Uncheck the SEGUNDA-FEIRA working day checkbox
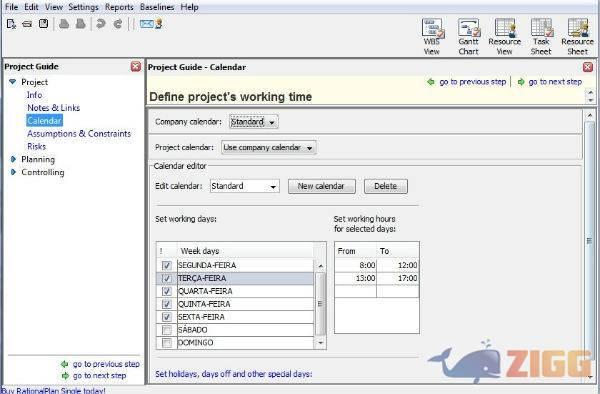 [166, 265]
